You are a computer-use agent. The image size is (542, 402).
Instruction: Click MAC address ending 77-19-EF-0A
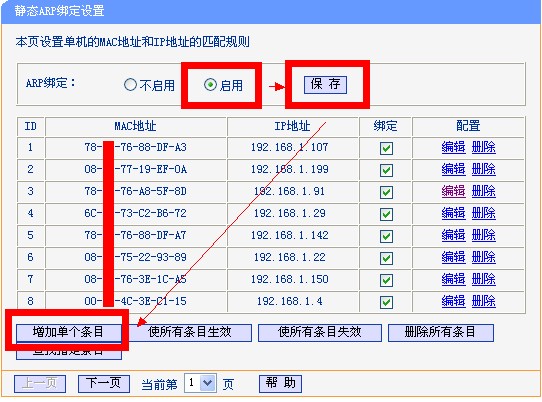pyautogui.click(x=136, y=169)
